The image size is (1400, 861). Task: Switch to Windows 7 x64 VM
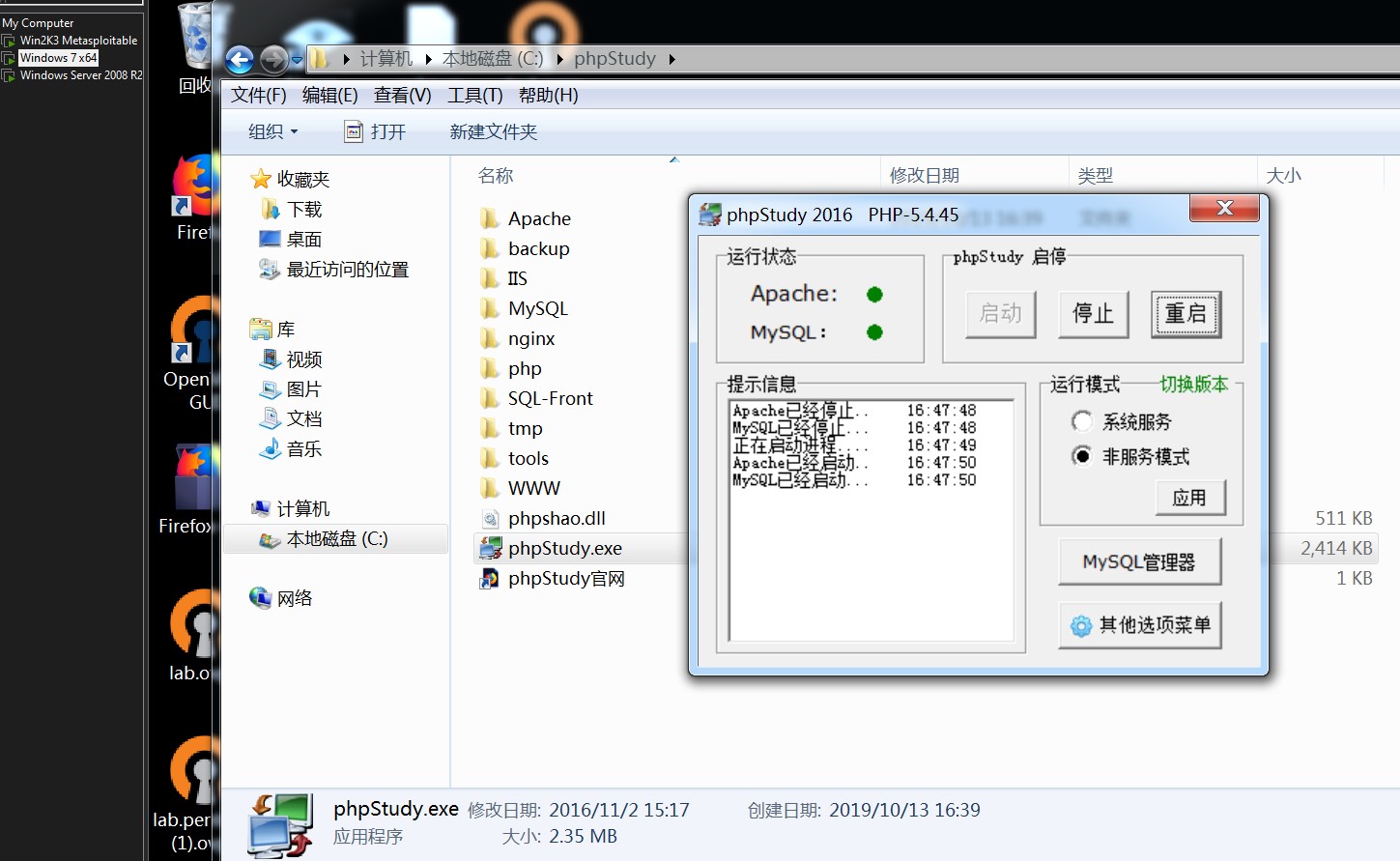58,58
